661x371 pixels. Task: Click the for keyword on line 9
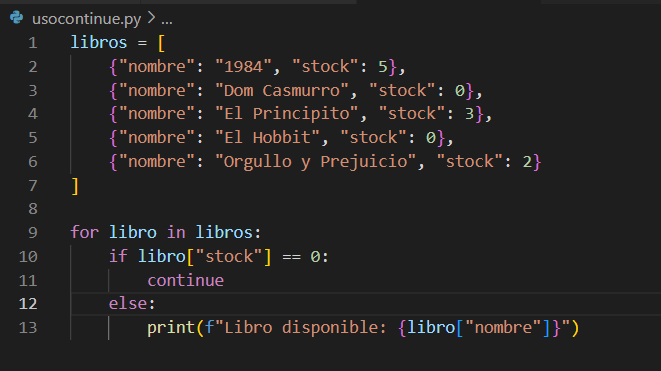point(84,232)
